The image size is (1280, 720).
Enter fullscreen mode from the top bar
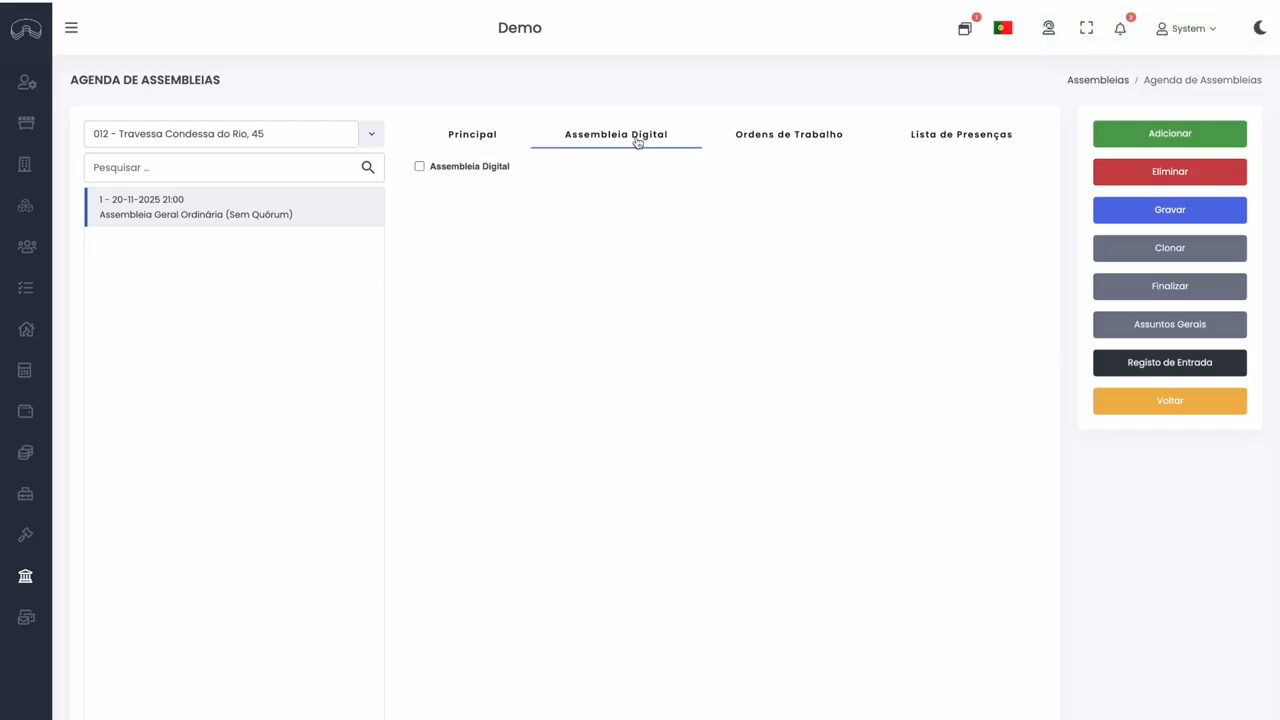pyautogui.click(x=1086, y=29)
